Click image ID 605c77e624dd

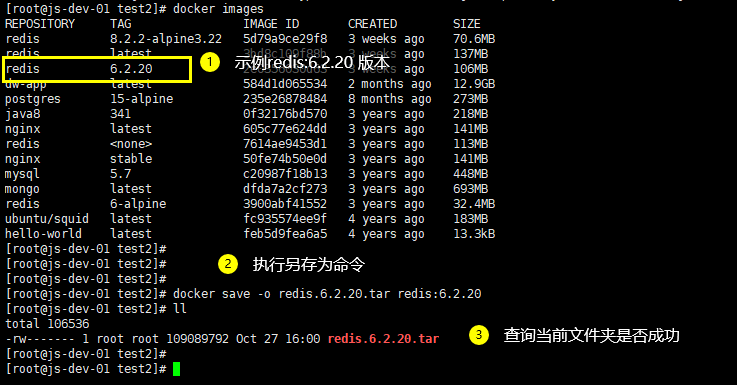tap(285, 129)
